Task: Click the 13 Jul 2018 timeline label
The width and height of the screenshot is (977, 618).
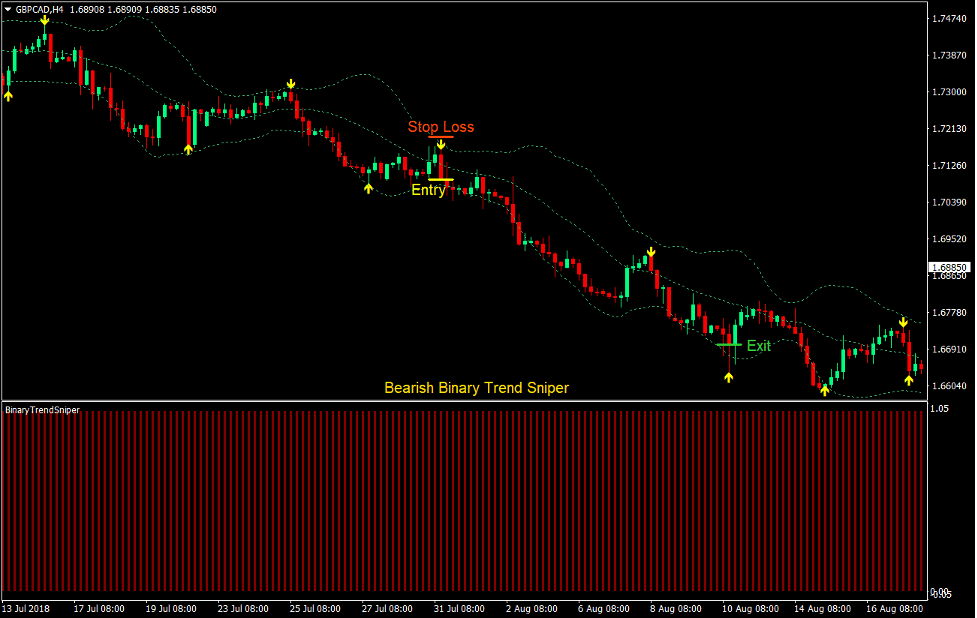Action: [x=26, y=607]
